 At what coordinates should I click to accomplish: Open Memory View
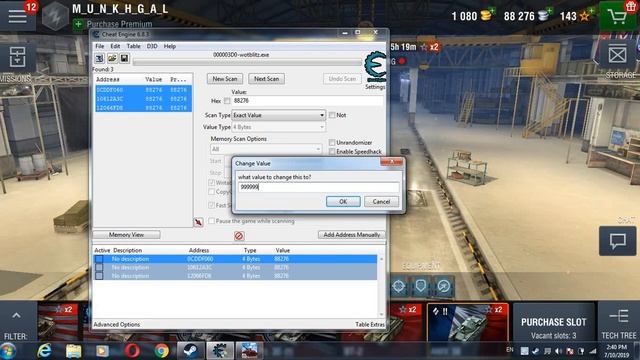[127, 235]
